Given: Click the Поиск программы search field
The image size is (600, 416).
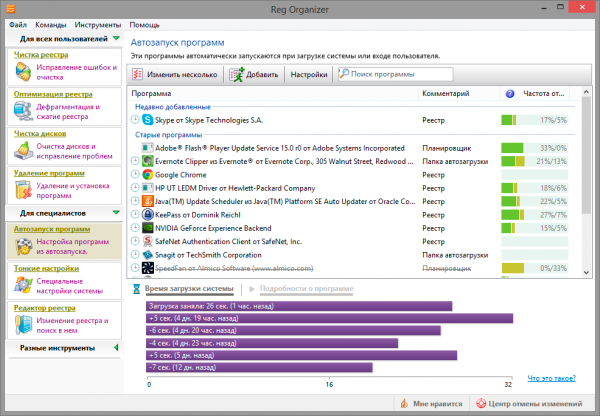Looking at the screenshot, I should tap(396, 74).
